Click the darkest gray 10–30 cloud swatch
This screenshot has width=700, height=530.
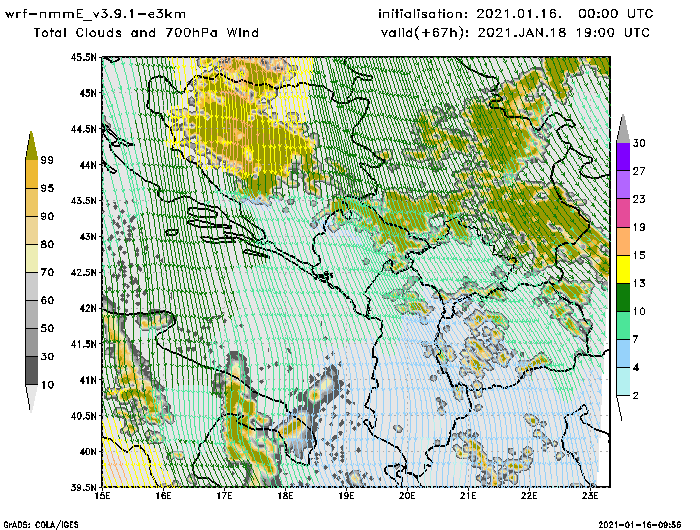[x=32, y=371]
